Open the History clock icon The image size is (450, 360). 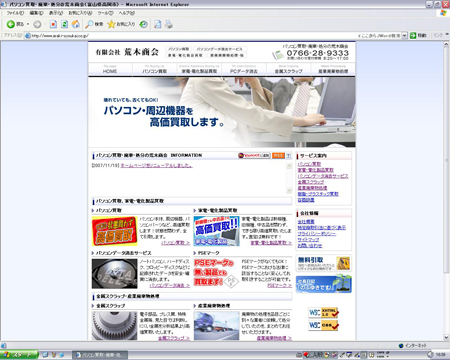144,24
